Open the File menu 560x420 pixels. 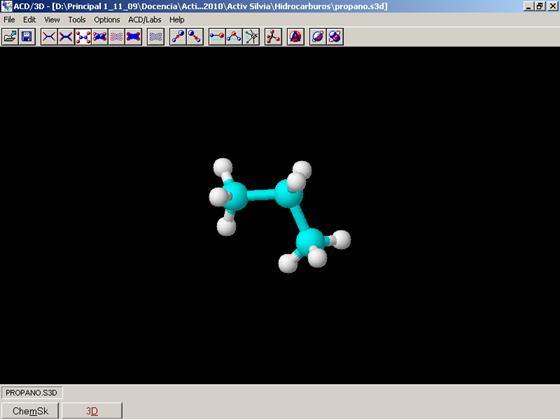click(x=9, y=20)
